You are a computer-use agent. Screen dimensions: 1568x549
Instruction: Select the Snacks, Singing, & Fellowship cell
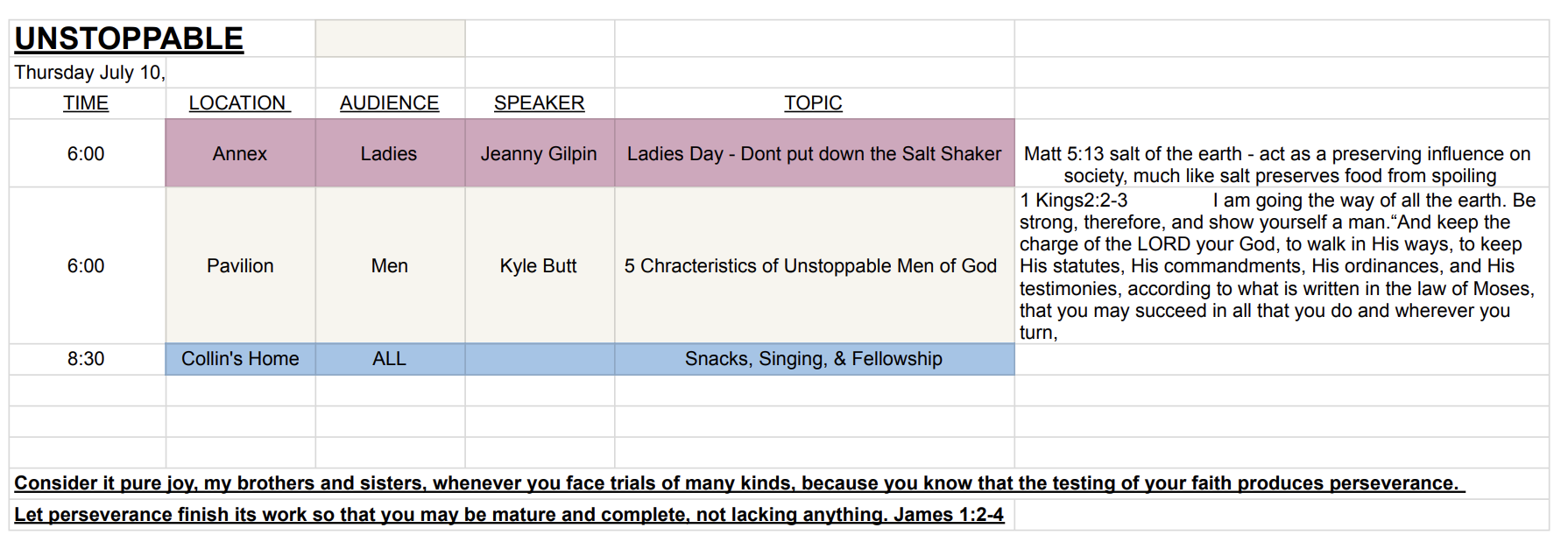tap(814, 359)
